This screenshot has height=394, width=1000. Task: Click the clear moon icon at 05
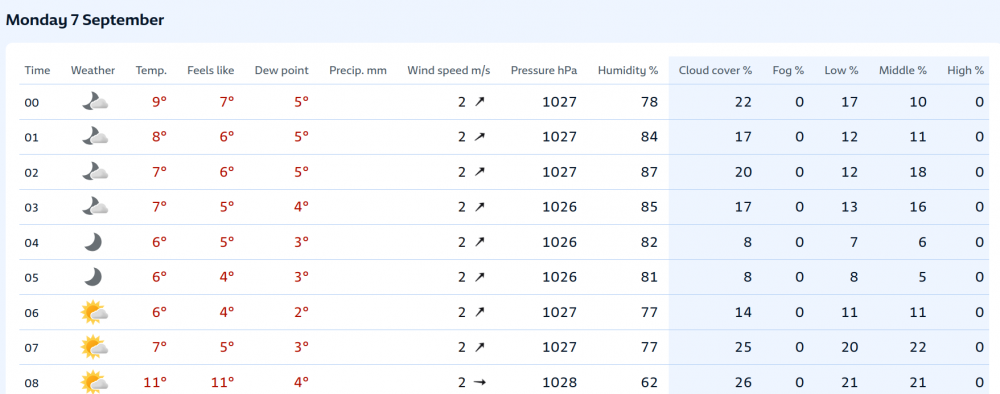click(x=94, y=277)
